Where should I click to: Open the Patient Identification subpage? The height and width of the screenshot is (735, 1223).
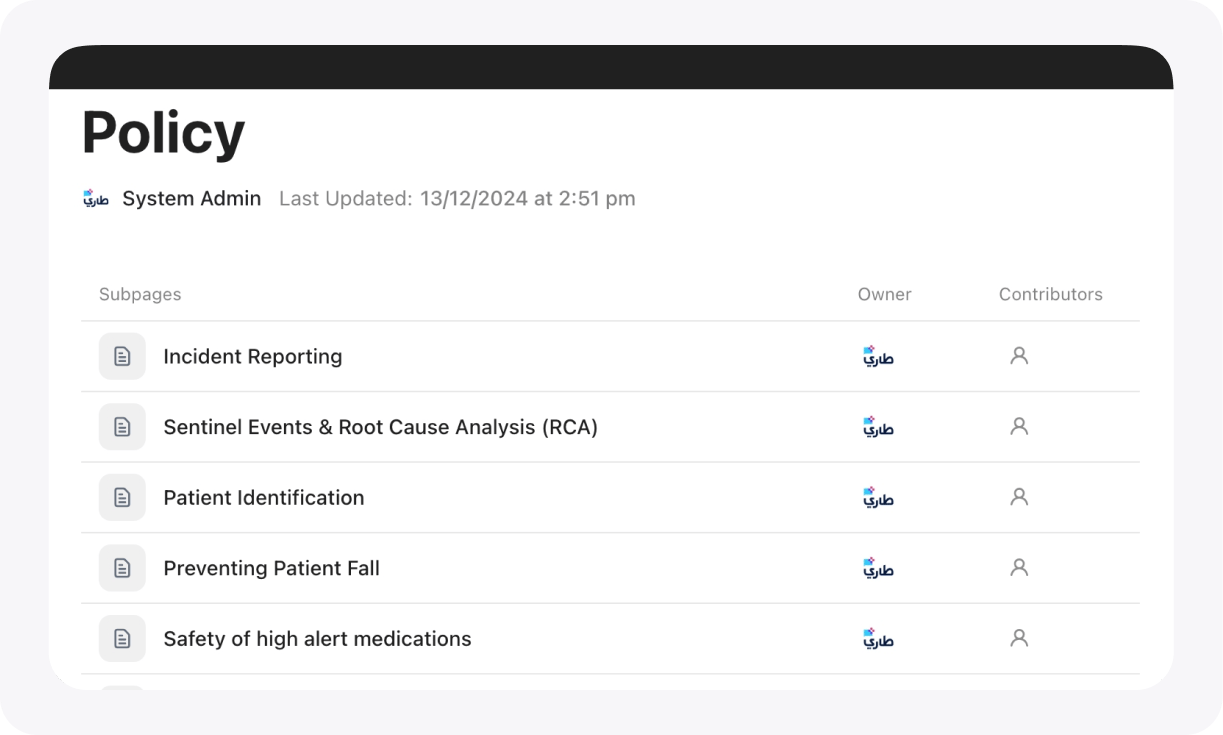(264, 498)
